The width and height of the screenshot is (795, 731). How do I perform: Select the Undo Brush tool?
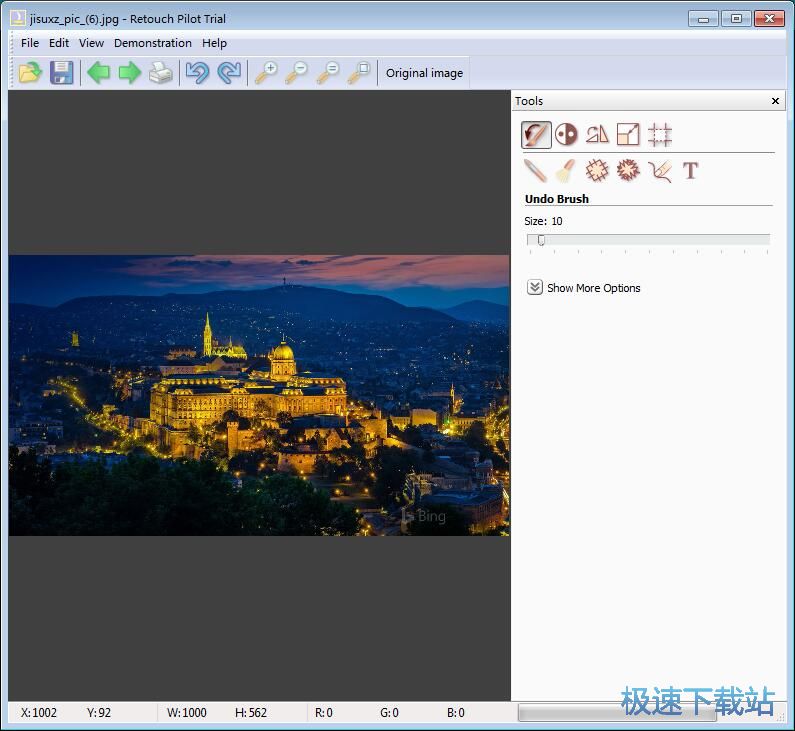point(536,134)
